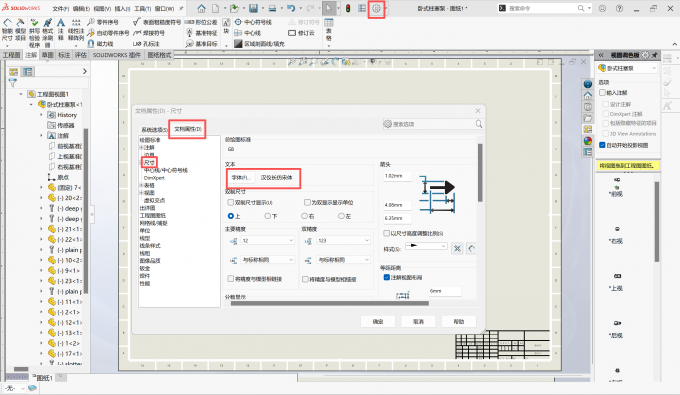
Task: Select the Note (注释) tool with A icon
Action: point(61,29)
